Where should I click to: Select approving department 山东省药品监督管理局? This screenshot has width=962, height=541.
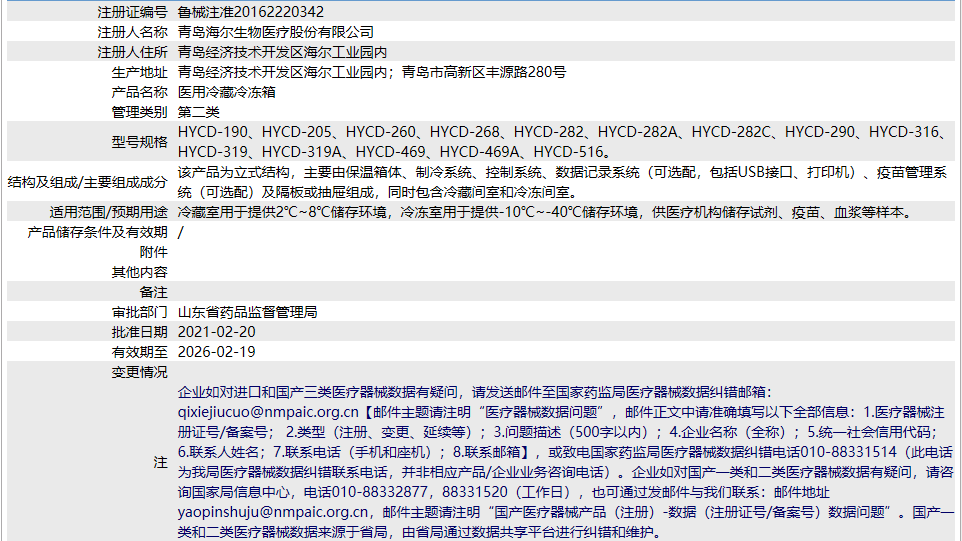pos(247,312)
